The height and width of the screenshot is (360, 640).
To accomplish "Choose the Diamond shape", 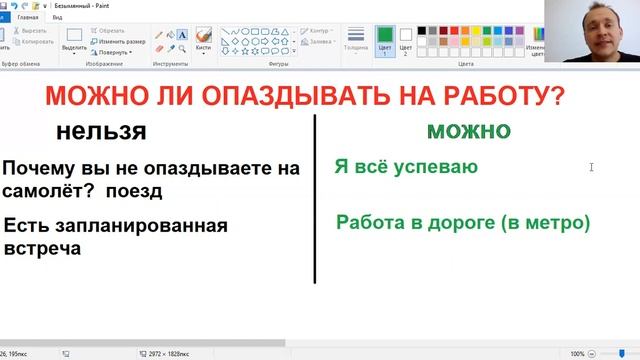I will [x=235, y=42].
